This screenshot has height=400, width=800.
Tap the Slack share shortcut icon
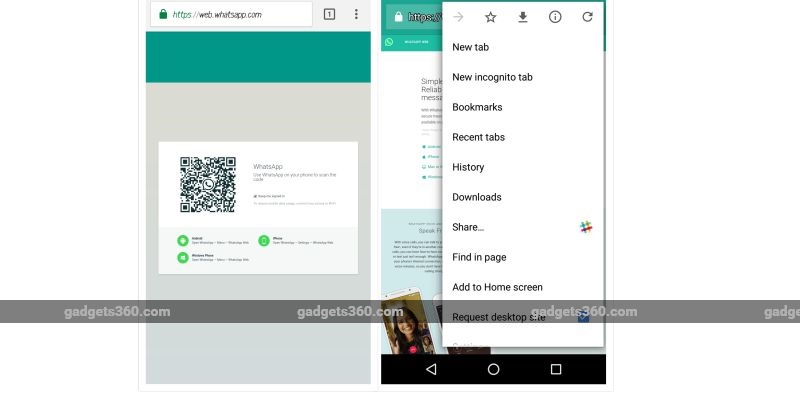click(x=586, y=227)
